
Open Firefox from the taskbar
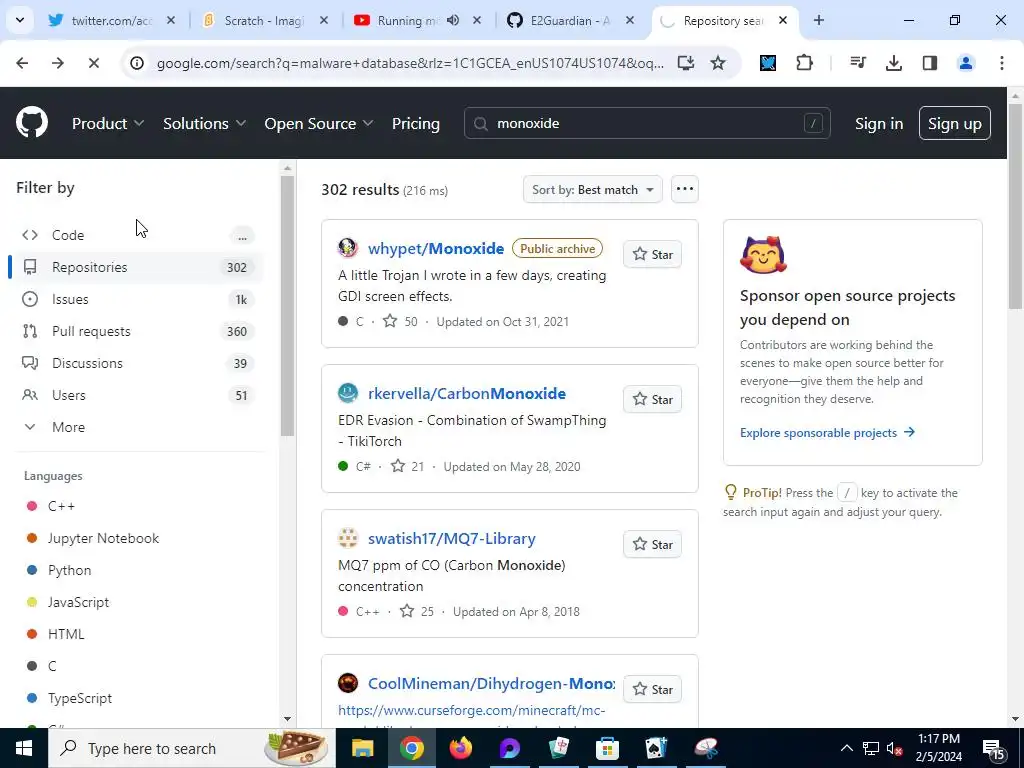[460, 748]
